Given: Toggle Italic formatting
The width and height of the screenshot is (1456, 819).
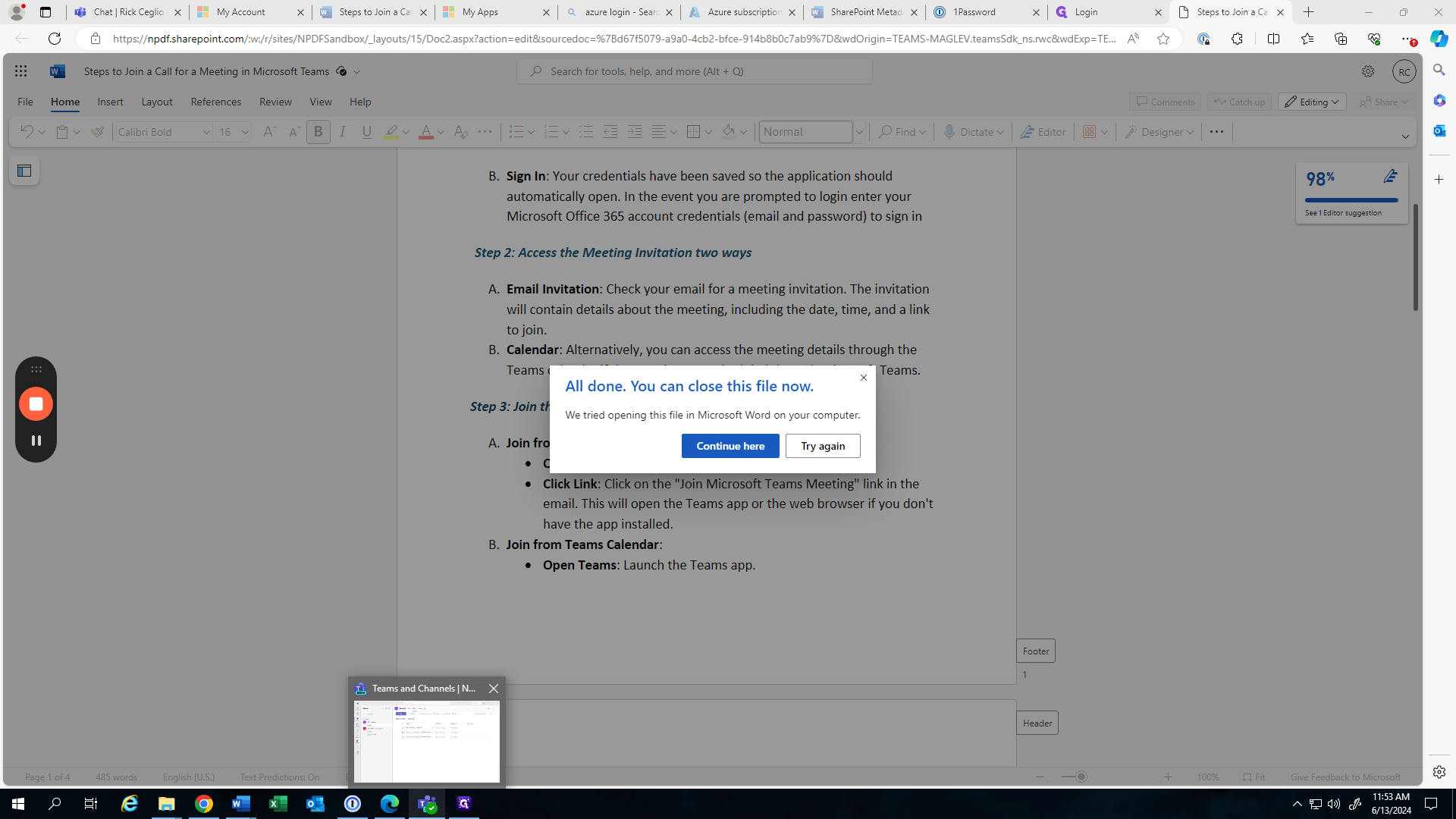Looking at the screenshot, I should (x=343, y=132).
